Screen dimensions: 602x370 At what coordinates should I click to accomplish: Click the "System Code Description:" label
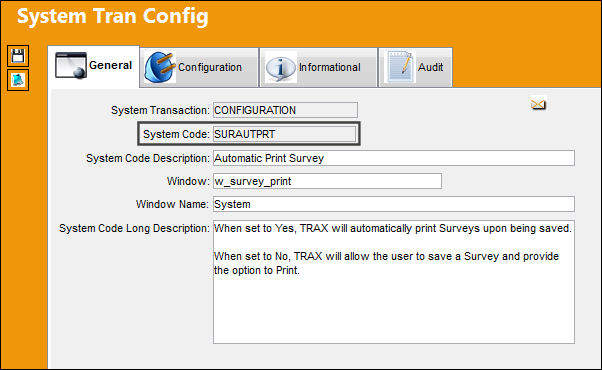point(148,159)
